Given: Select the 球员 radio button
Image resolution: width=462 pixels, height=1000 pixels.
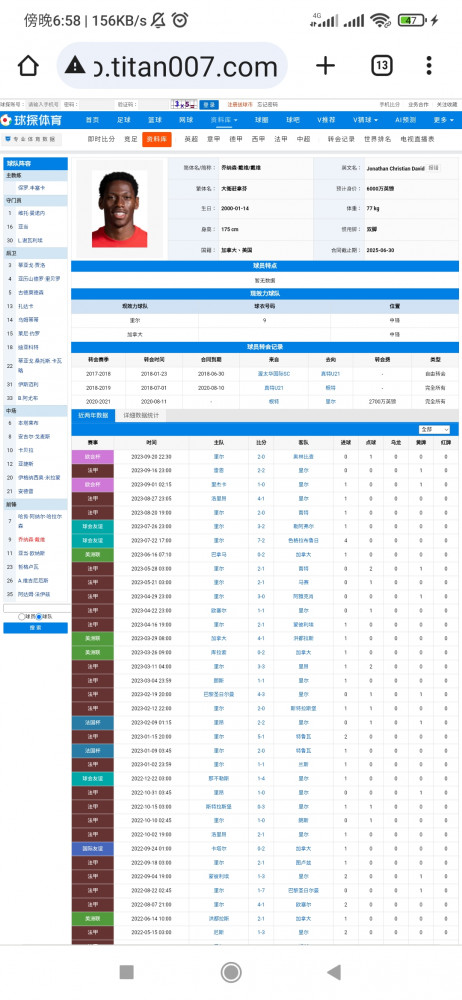Looking at the screenshot, I should [22, 617].
